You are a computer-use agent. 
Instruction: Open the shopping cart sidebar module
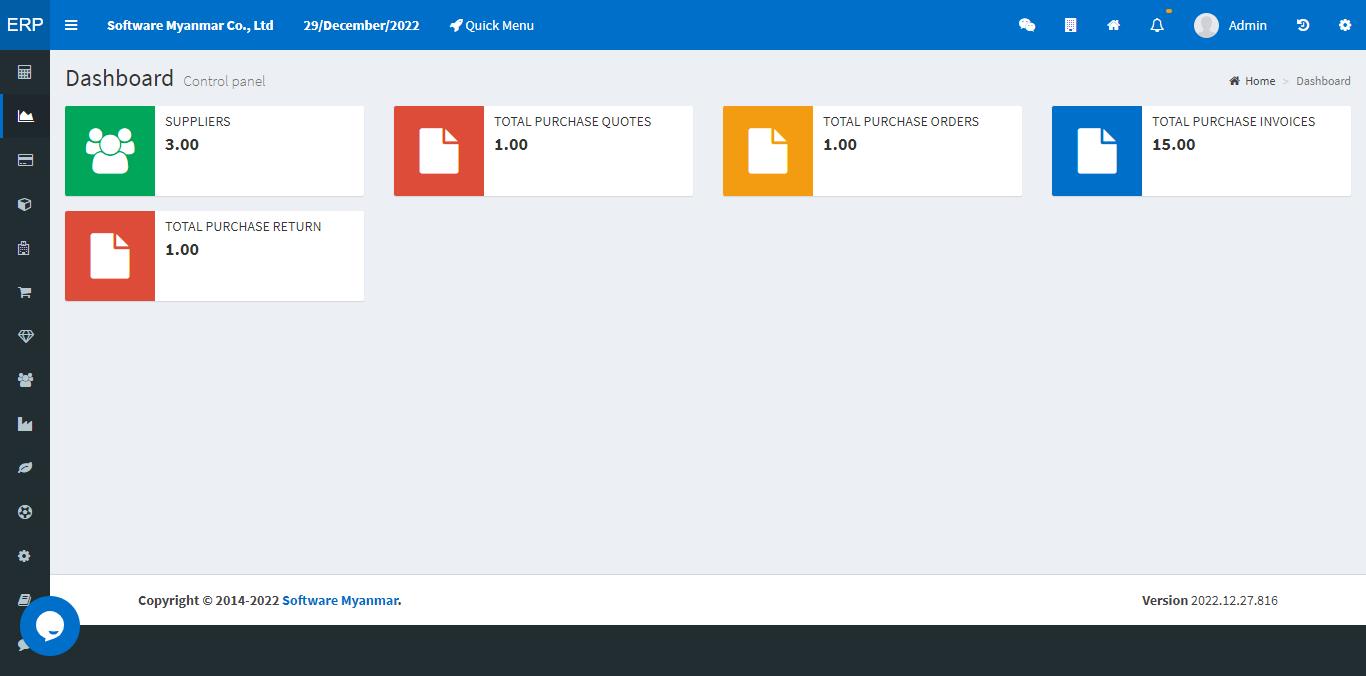(25, 292)
